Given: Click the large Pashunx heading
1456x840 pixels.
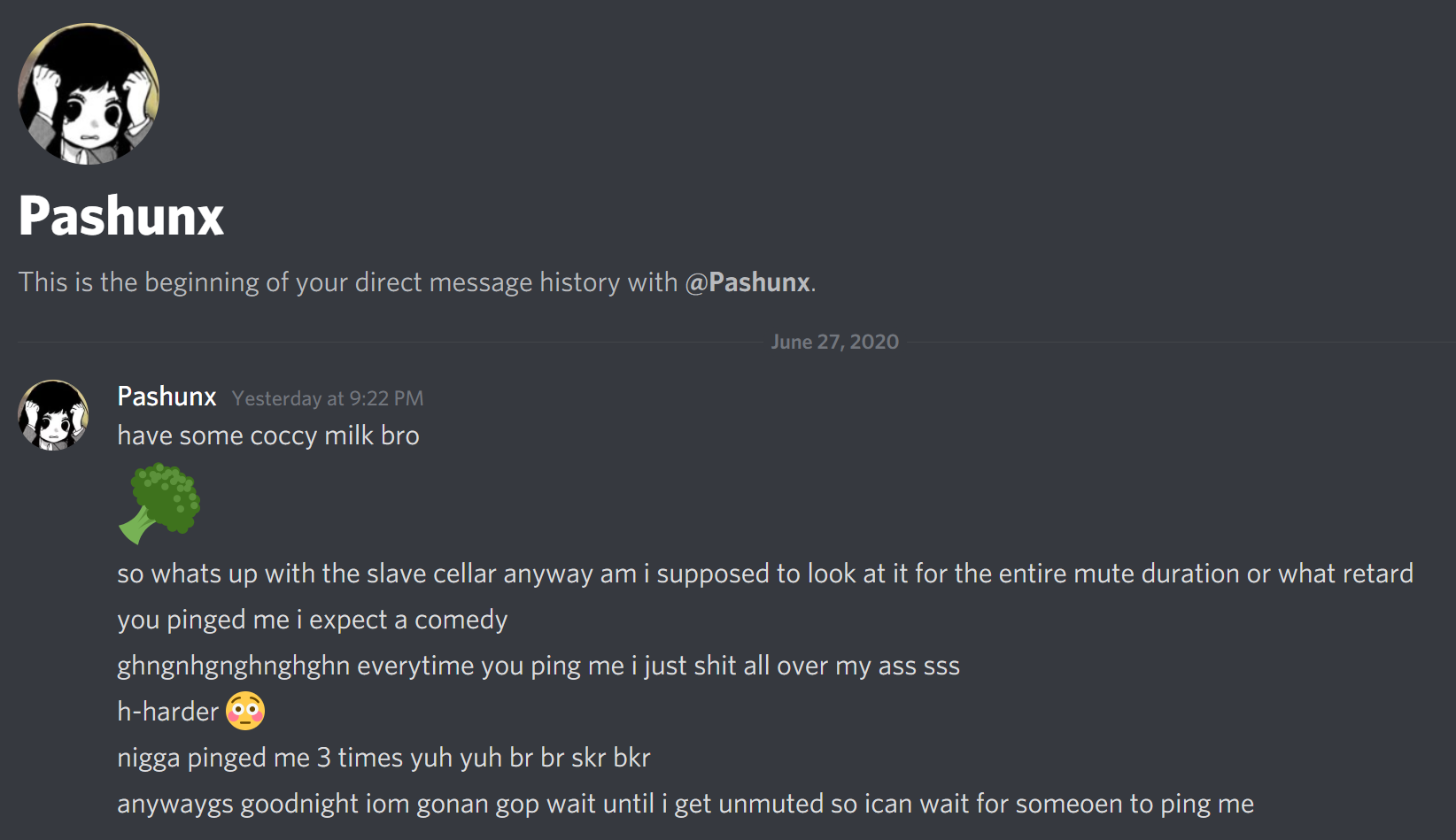Looking at the screenshot, I should (x=121, y=216).
